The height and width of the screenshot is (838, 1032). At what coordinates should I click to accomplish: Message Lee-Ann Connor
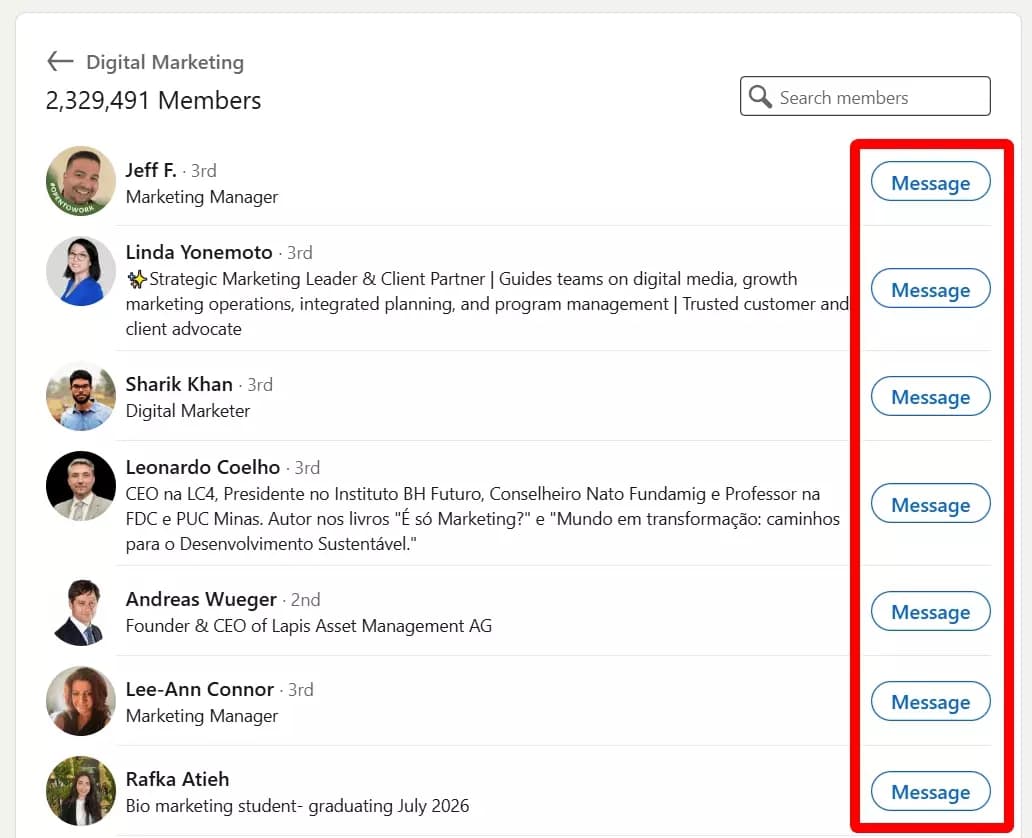930,702
